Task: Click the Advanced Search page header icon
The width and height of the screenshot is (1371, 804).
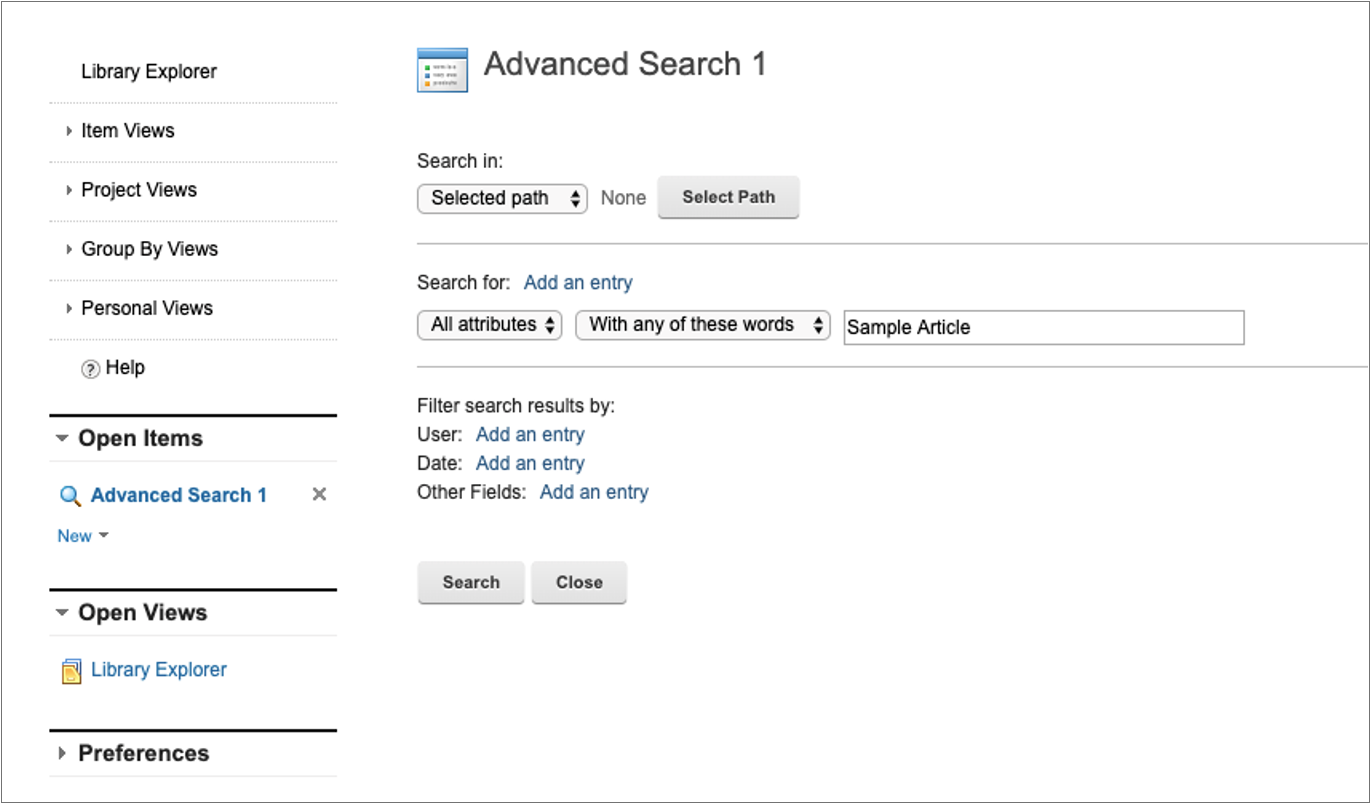Action: pos(442,69)
